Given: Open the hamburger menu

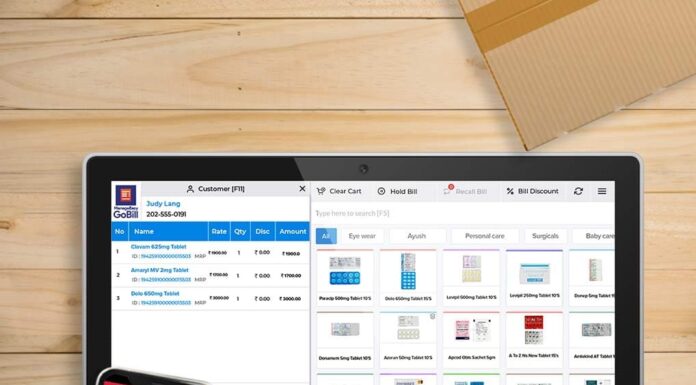Looking at the screenshot, I should pyautogui.click(x=602, y=191).
